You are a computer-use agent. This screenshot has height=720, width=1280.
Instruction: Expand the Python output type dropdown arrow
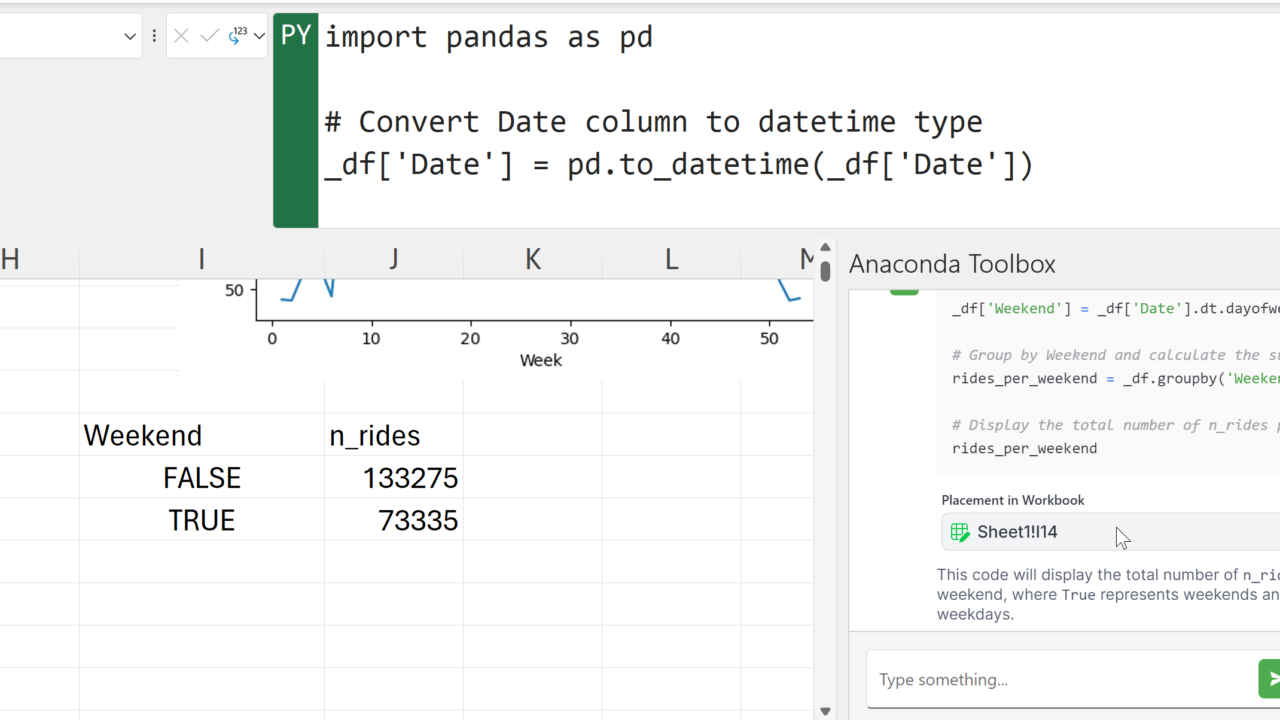(x=259, y=36)
